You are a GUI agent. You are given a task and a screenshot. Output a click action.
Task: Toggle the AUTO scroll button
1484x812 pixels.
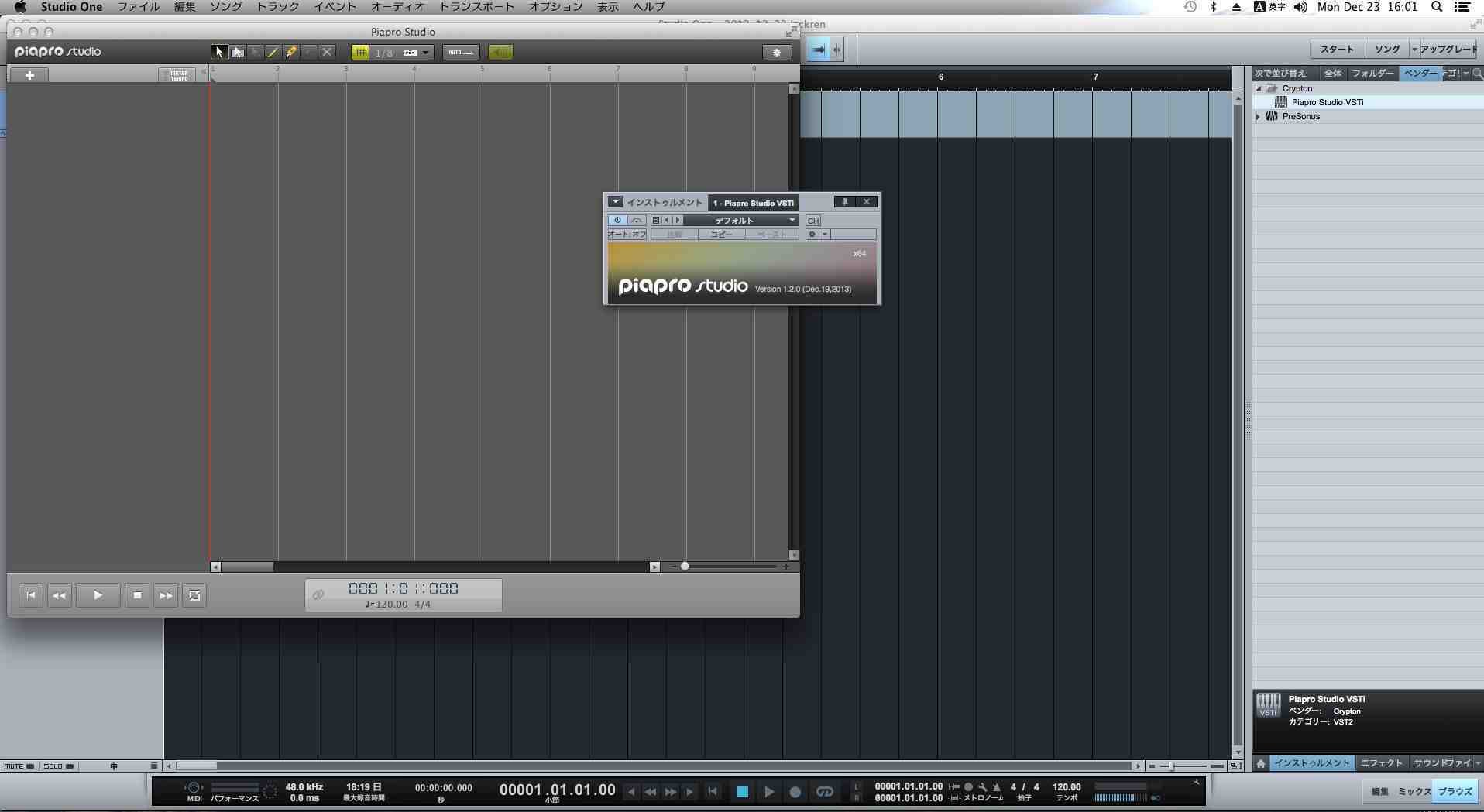pyautogui.click(x=461, y=52)
